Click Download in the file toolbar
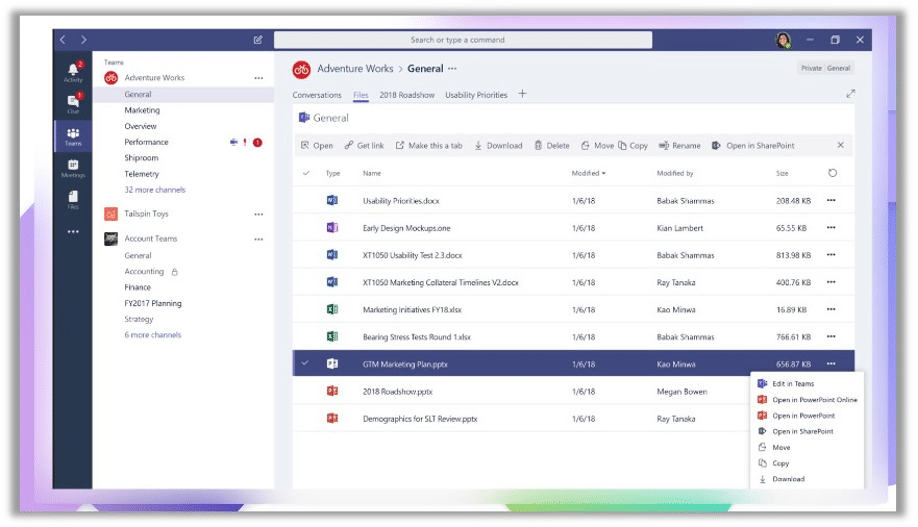 tap(498, 145)
